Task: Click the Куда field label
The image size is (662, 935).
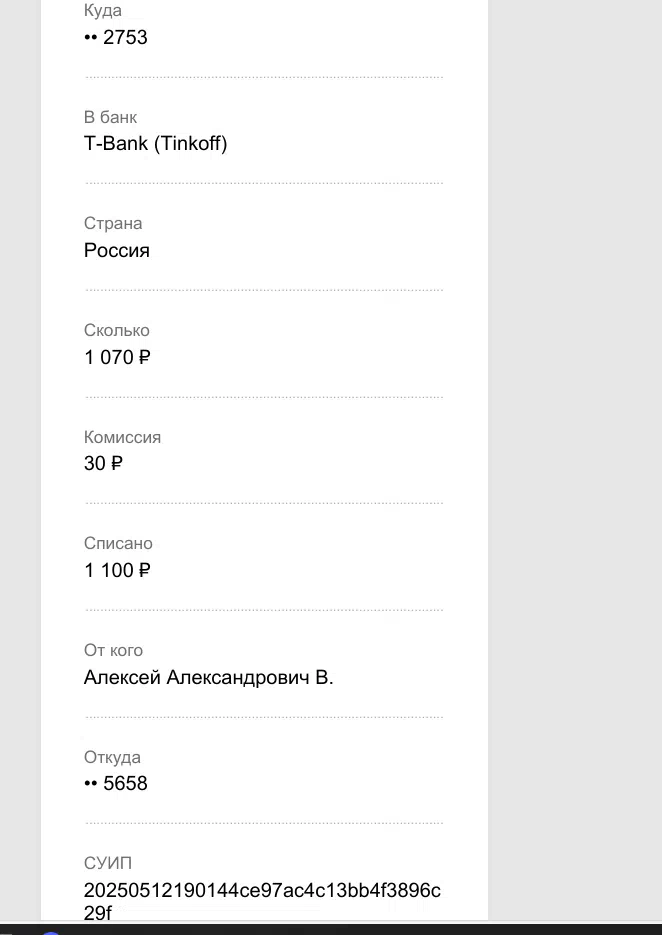Action: pos(103,10)
